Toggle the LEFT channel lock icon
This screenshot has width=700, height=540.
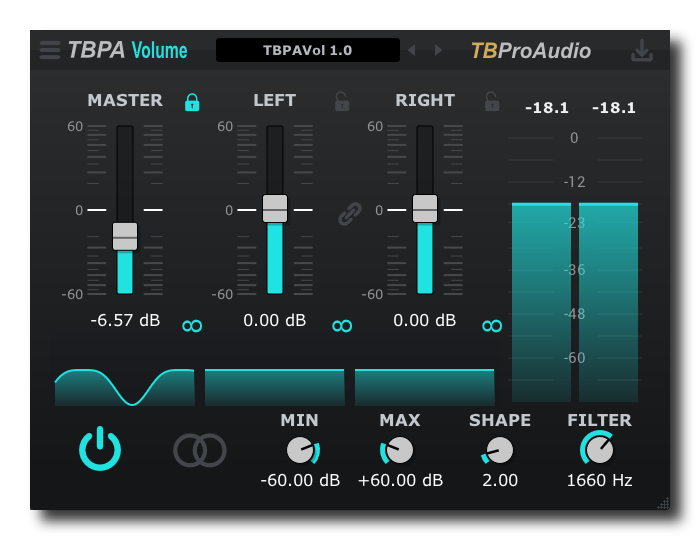point(342,101)
